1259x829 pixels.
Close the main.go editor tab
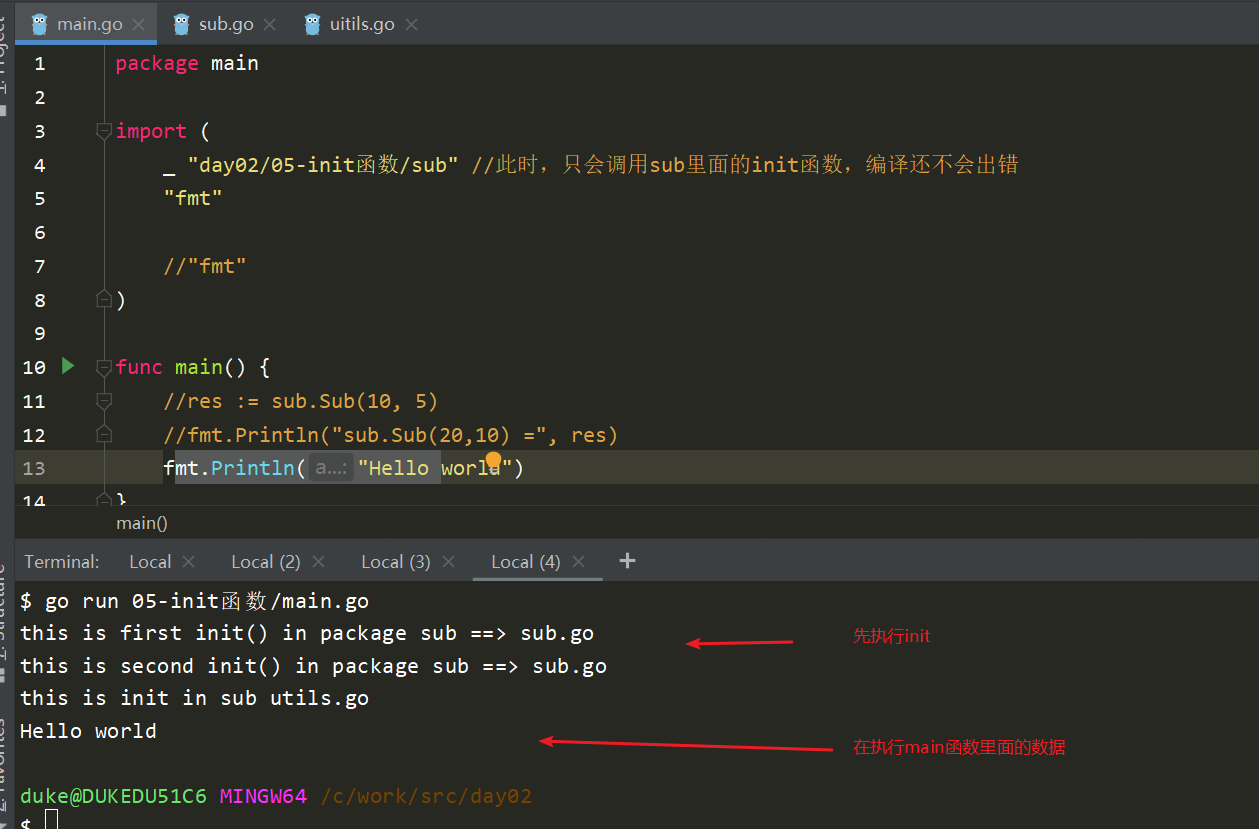pos(139,24)
